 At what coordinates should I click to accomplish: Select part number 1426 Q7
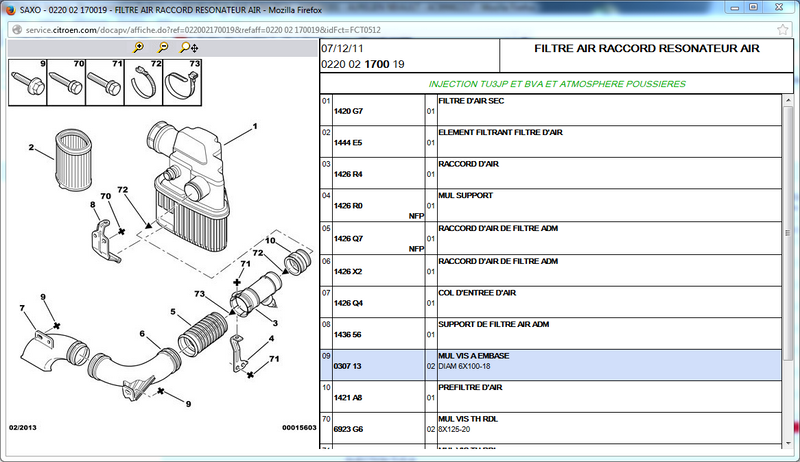tap(348, 239)
